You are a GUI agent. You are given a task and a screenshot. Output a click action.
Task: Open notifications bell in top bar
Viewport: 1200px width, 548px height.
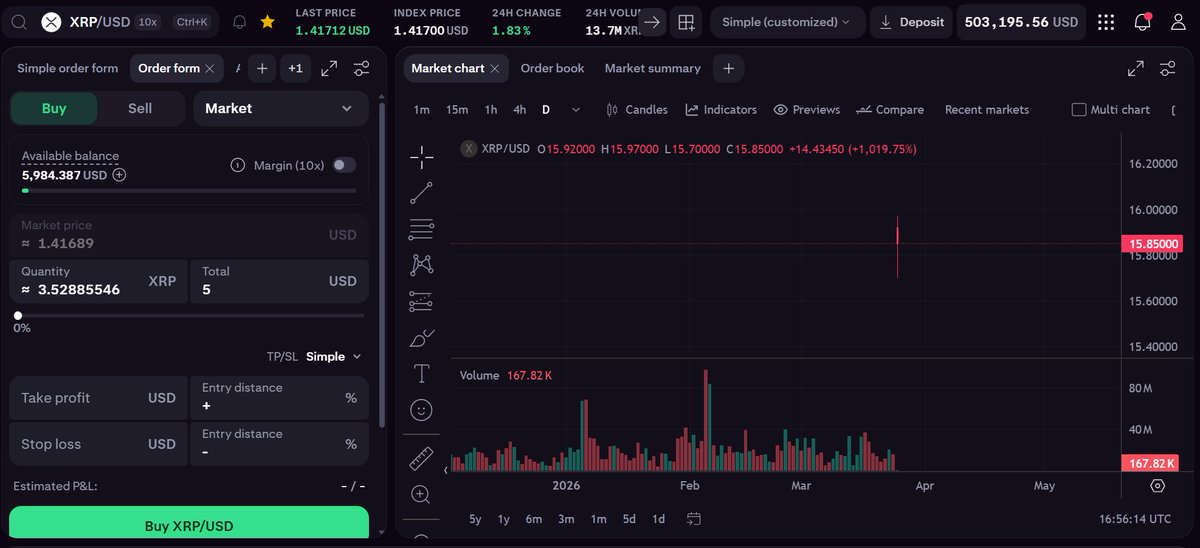pyautogui.click(x=1143, y=21)
